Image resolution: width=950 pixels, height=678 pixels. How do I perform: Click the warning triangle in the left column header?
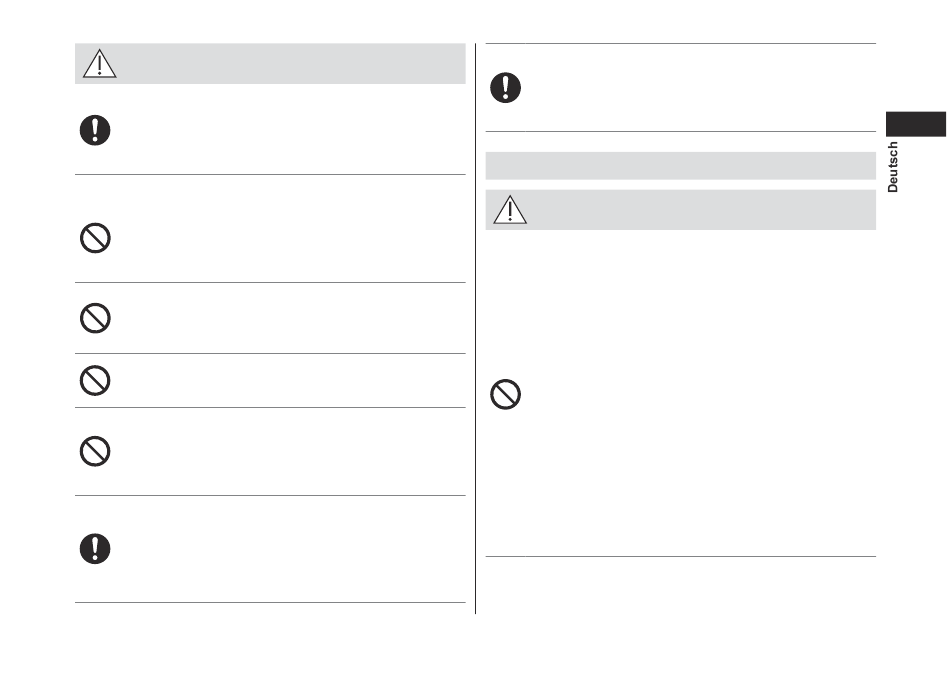coord(99,64)
